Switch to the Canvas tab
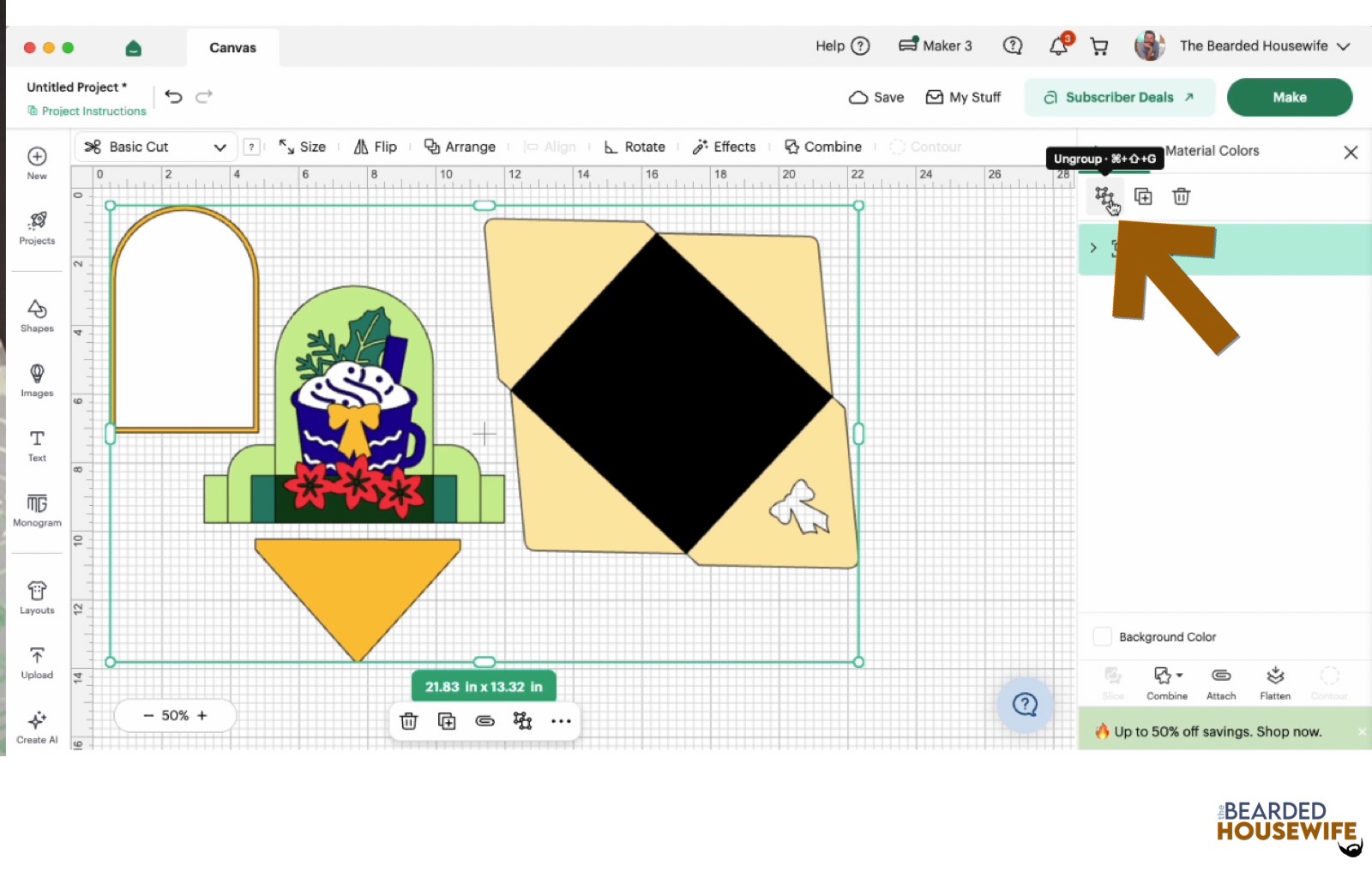 pos(232,48)
